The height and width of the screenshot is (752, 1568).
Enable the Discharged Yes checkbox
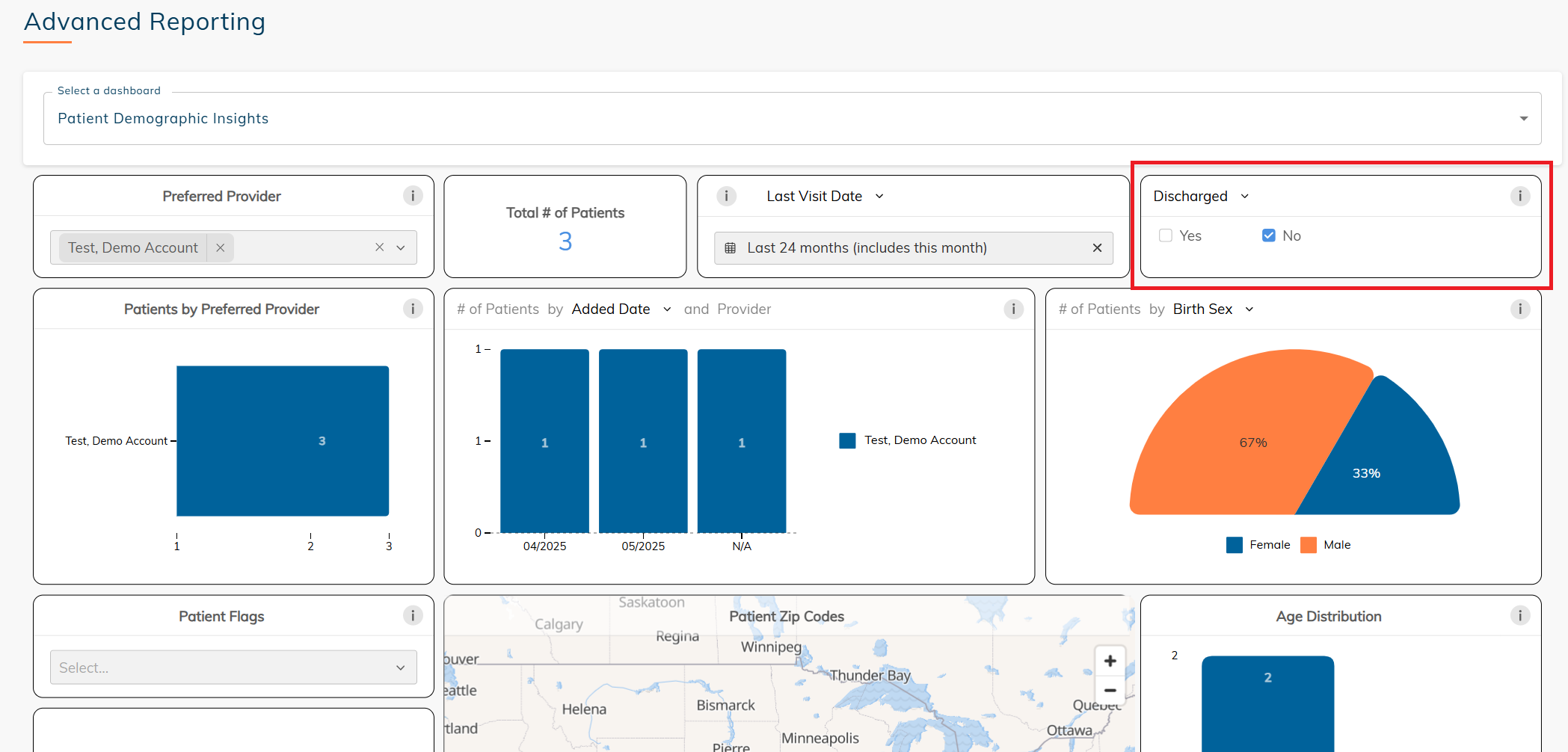pyautogui.click(x=1166, y=235)
